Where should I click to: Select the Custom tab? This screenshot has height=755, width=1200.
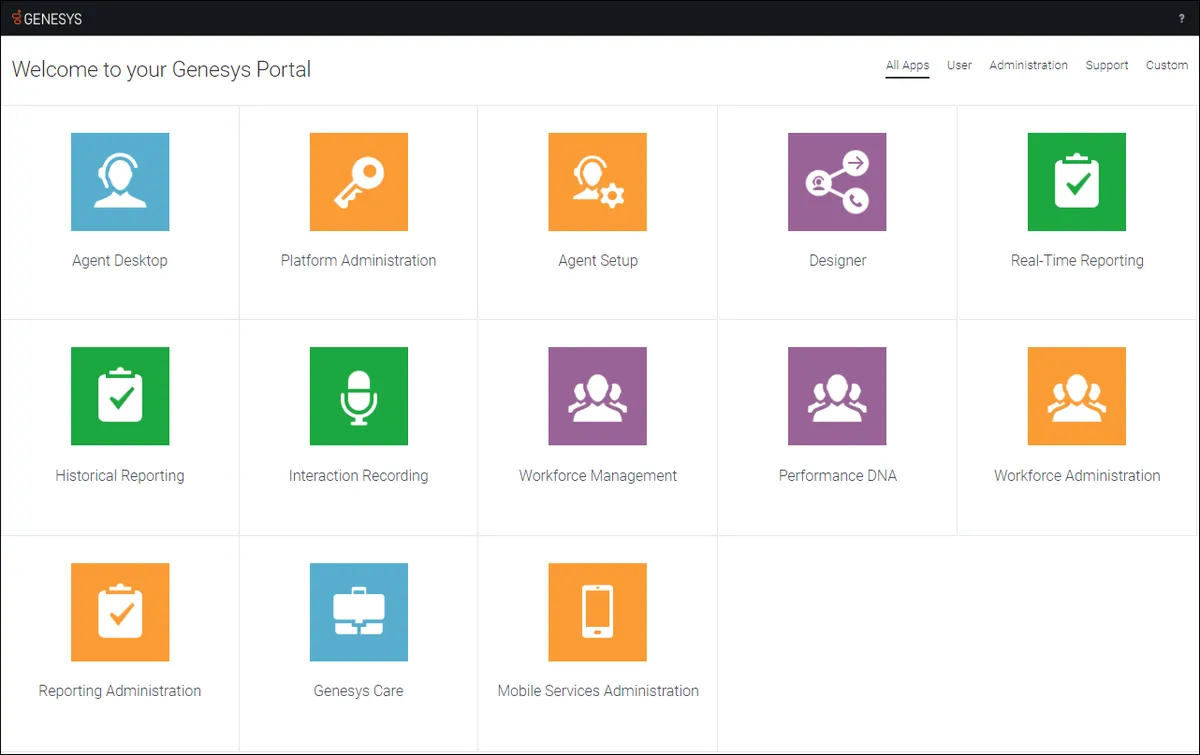click(1166, 66)
